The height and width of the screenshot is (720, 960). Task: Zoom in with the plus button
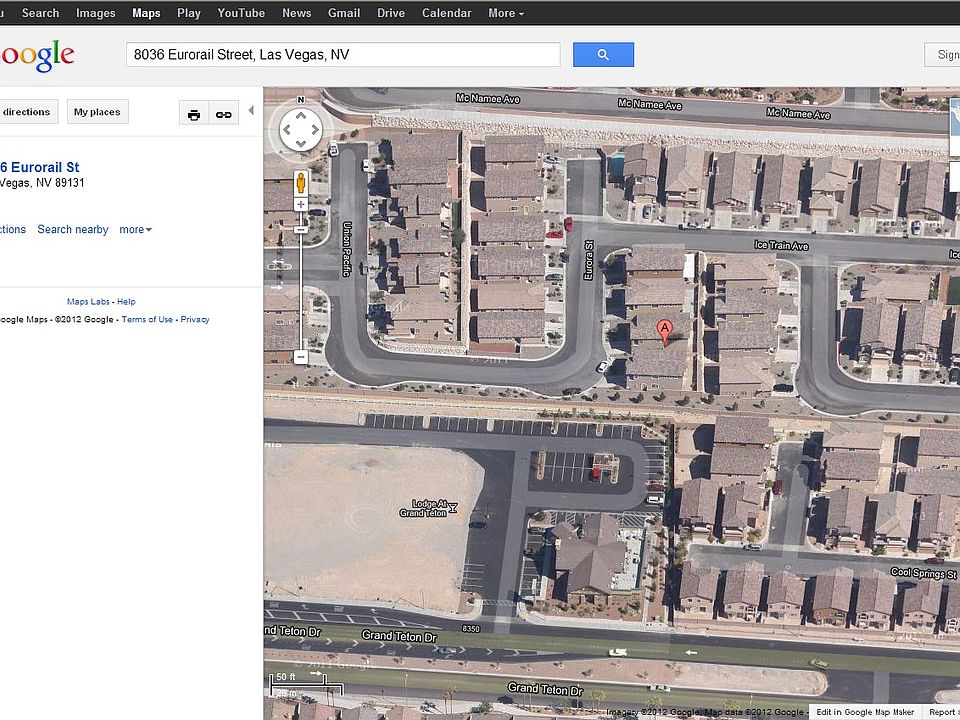pyautogui.click(x=301, y=204)
